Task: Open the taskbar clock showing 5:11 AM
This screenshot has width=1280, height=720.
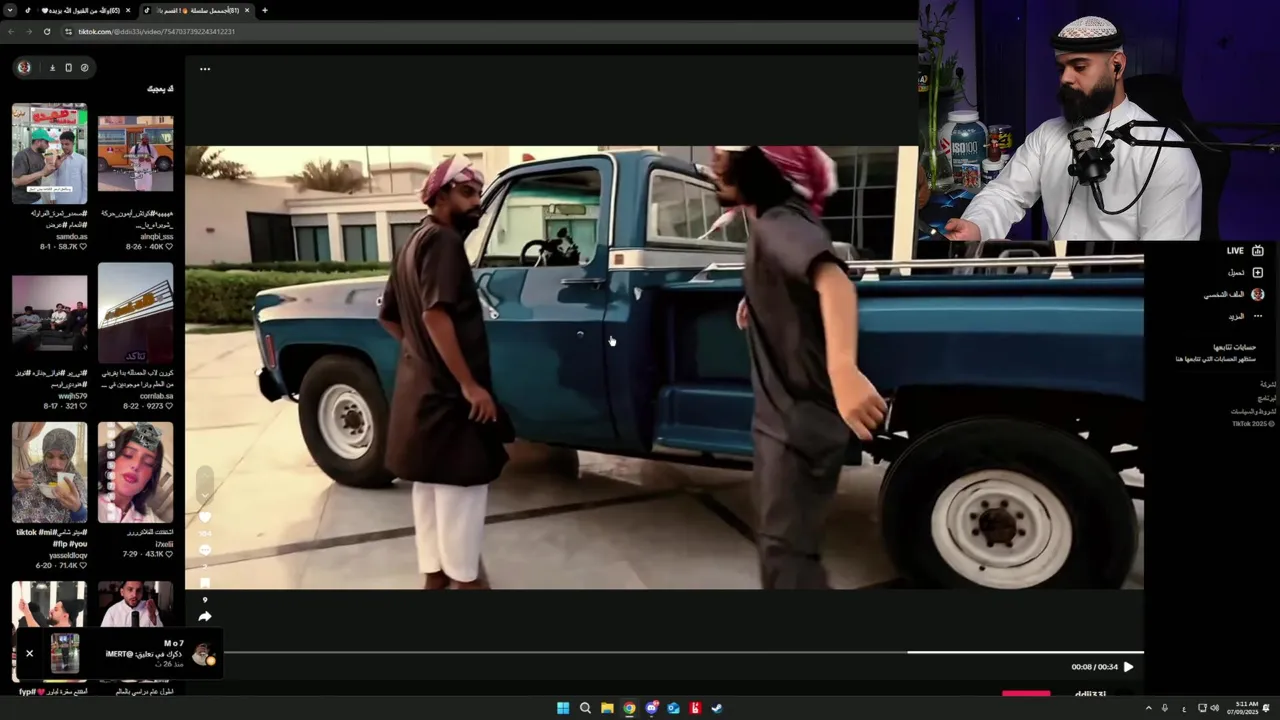Action: click(x=1241, y=708)
